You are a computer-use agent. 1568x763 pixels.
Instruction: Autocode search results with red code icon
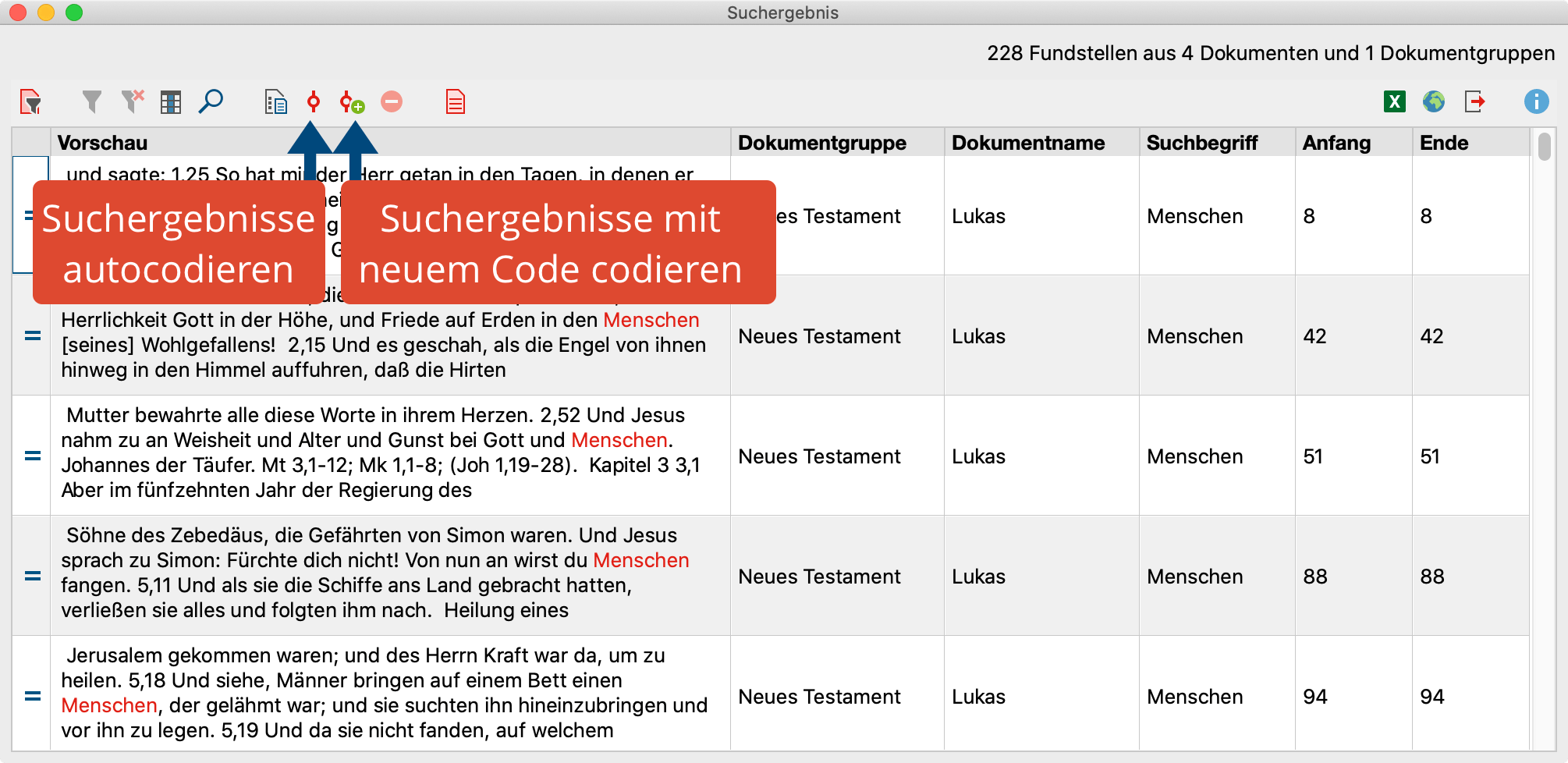coord(314,101)
